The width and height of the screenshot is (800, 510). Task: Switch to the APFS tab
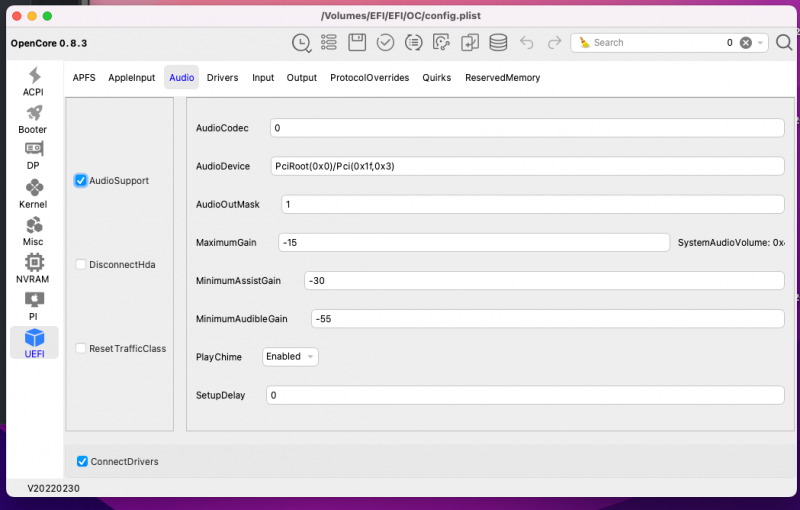tap(84, 78)
